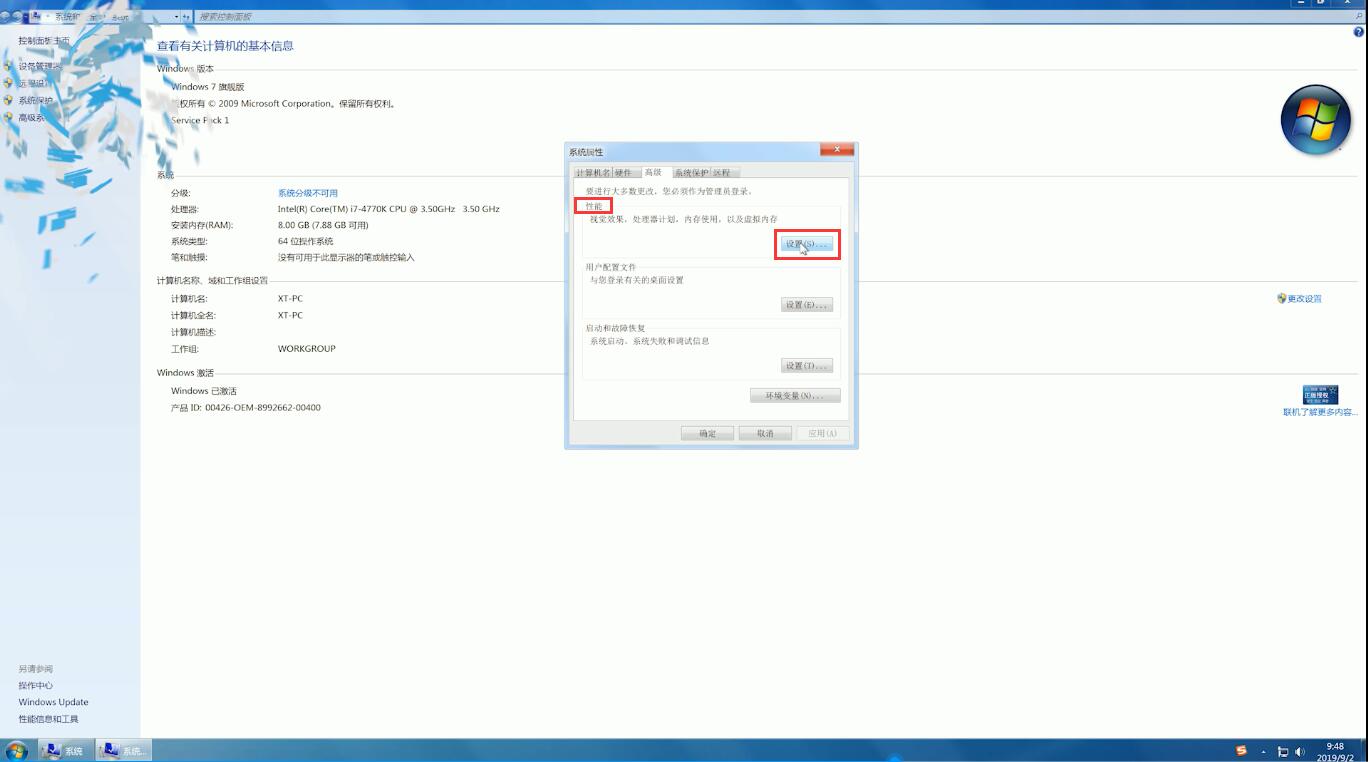Open startup and recovery Settings (T) button

[x=807, y=366]
